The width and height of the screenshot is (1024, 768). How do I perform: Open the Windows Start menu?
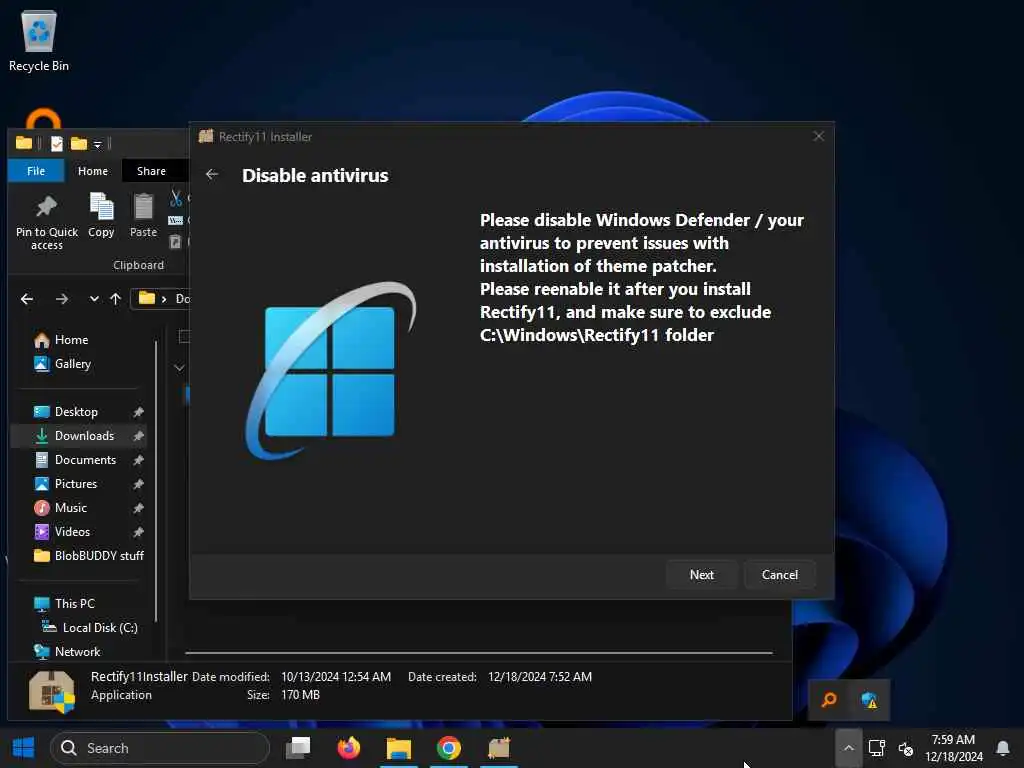click(24, 748)
